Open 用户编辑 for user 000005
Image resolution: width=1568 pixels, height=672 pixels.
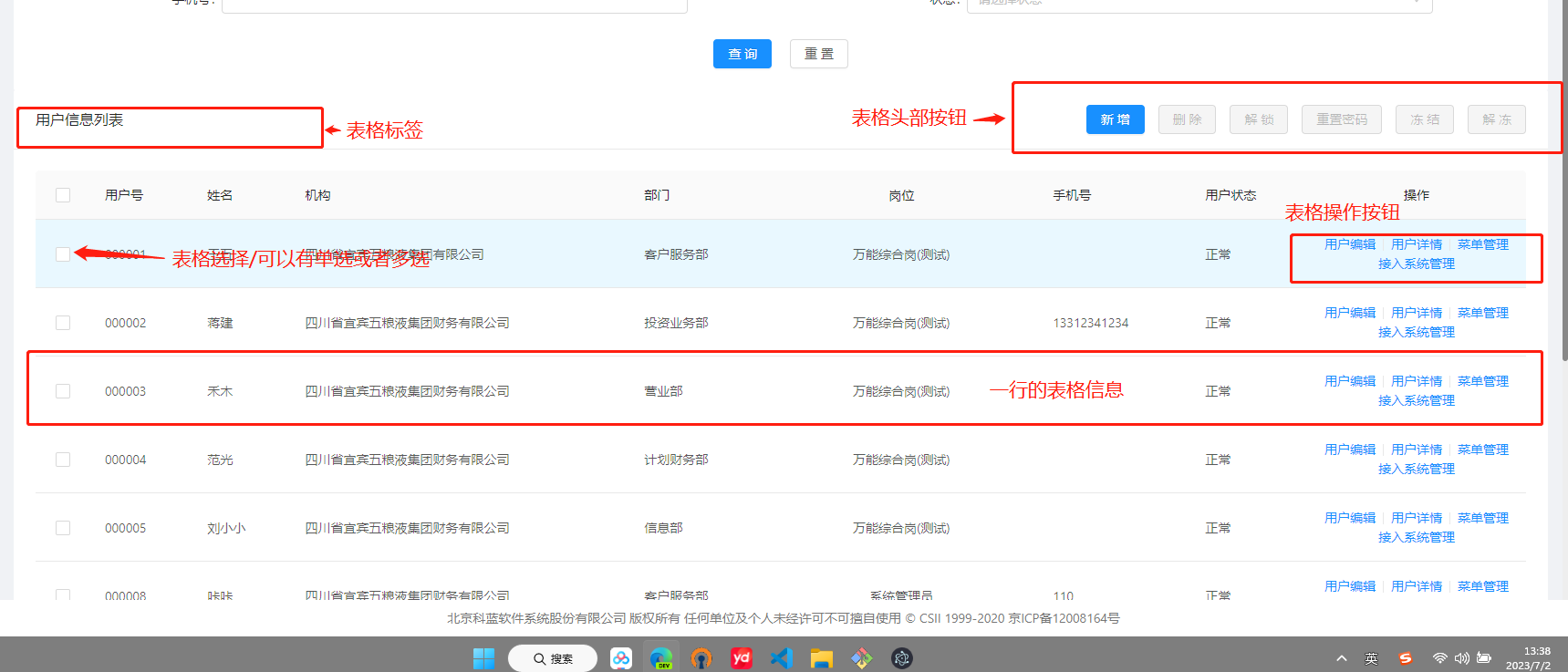click(x=1350, y=518)
